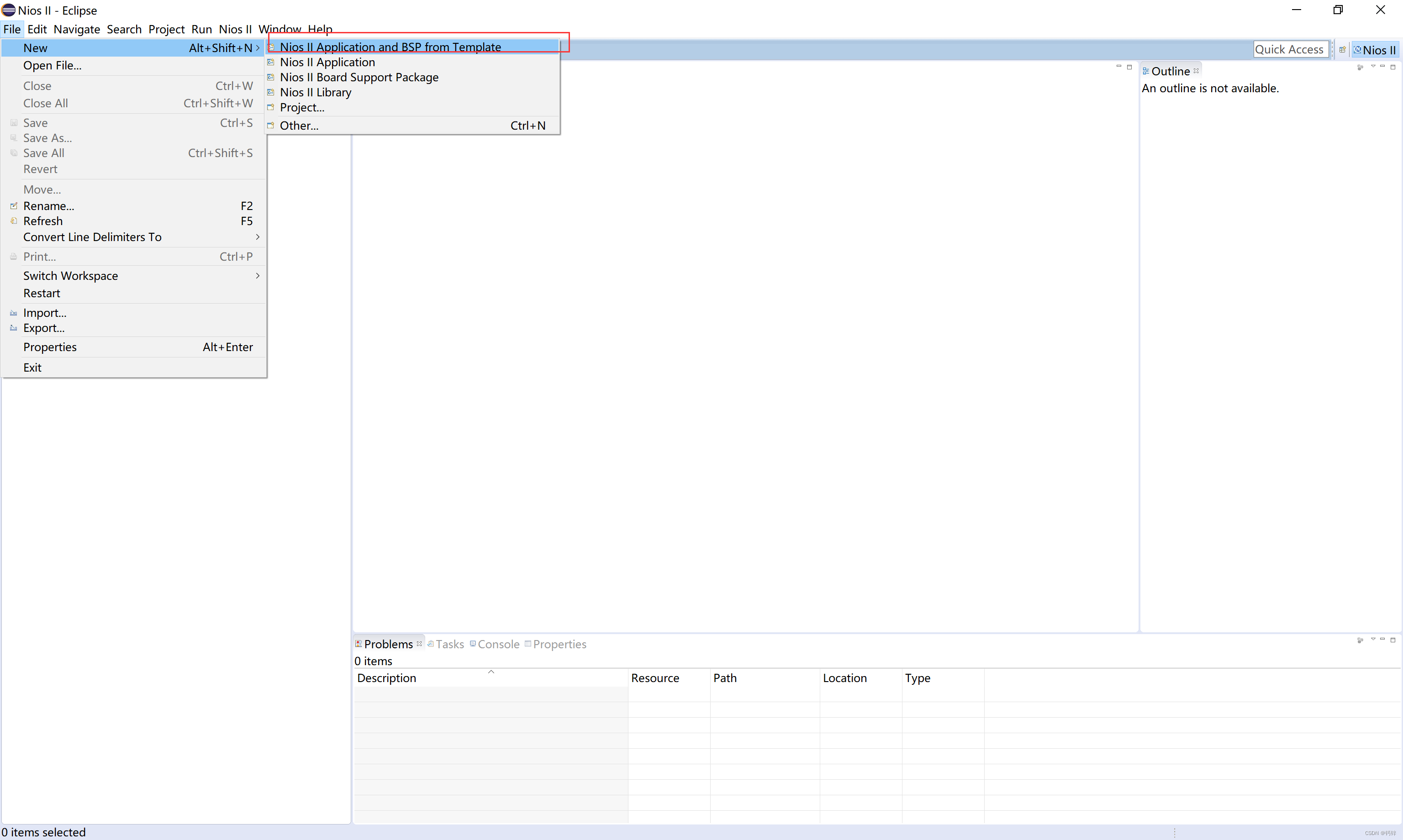Click the Outline panel's Focus on Active Task icon
Viewport: 1403px width, 840px height.
(x=1360, y=68)
